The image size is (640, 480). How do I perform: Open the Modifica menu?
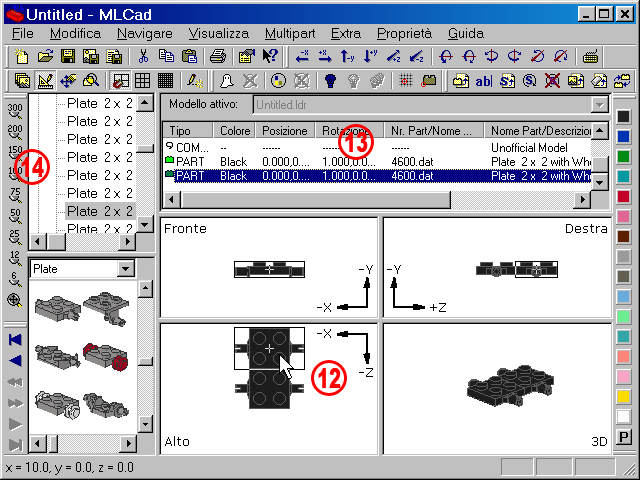75,33
